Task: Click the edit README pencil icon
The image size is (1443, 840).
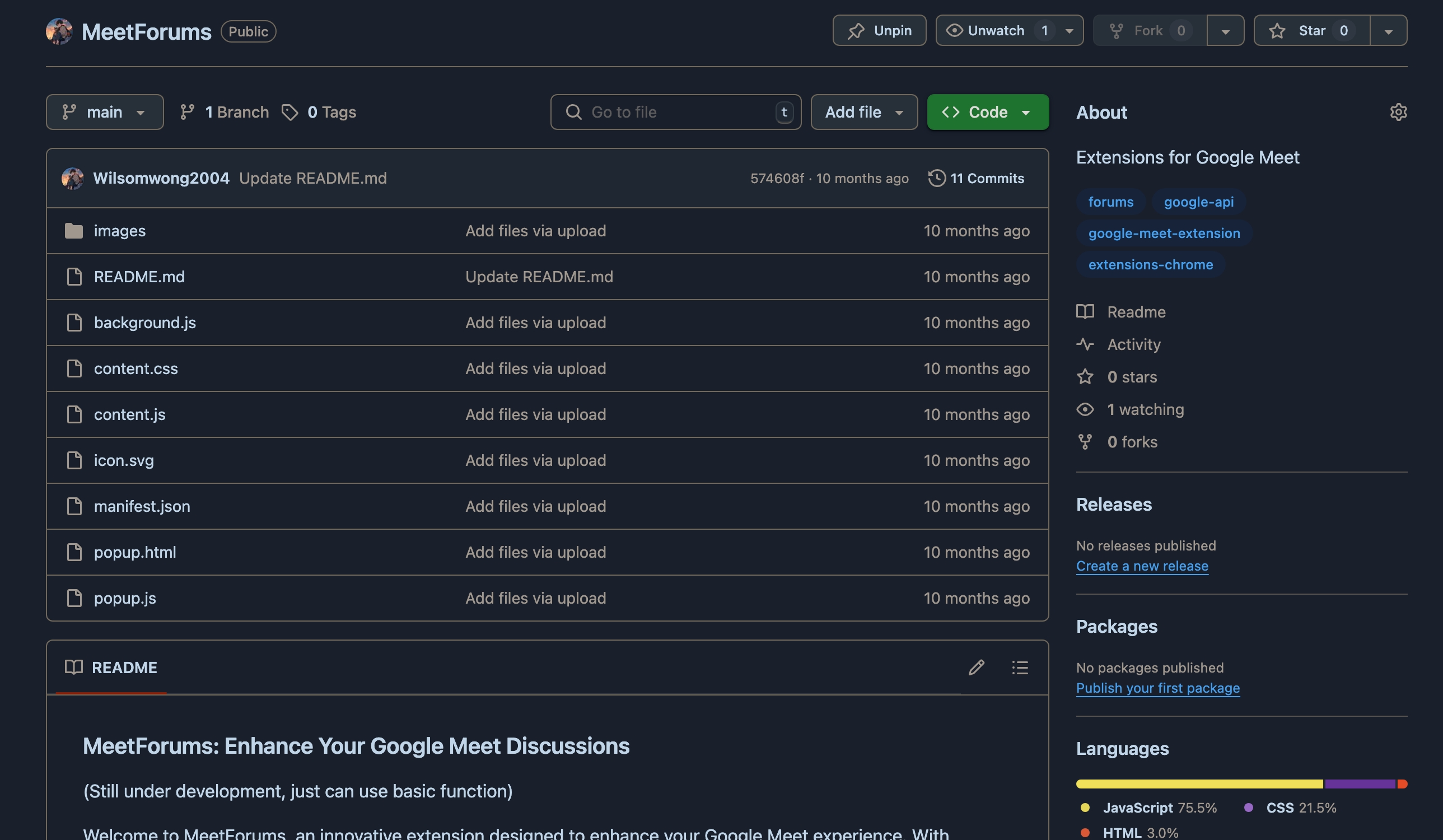Action: click(x=977, y=667)
